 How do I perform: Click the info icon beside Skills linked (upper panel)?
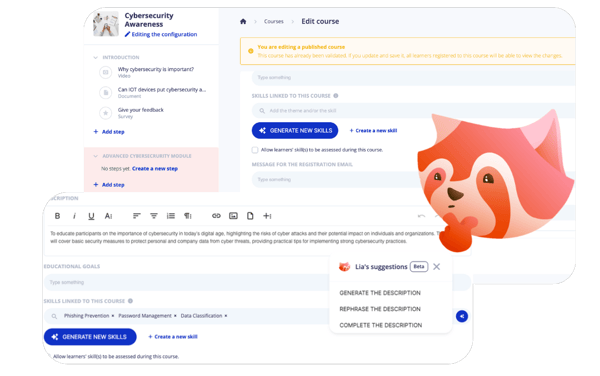pyautogui.click(x=336, y=96)
